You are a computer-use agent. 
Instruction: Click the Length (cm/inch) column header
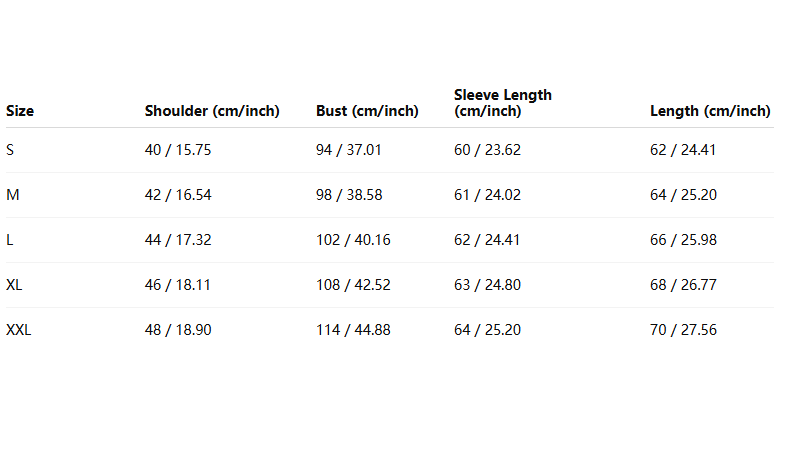(710, 111)
